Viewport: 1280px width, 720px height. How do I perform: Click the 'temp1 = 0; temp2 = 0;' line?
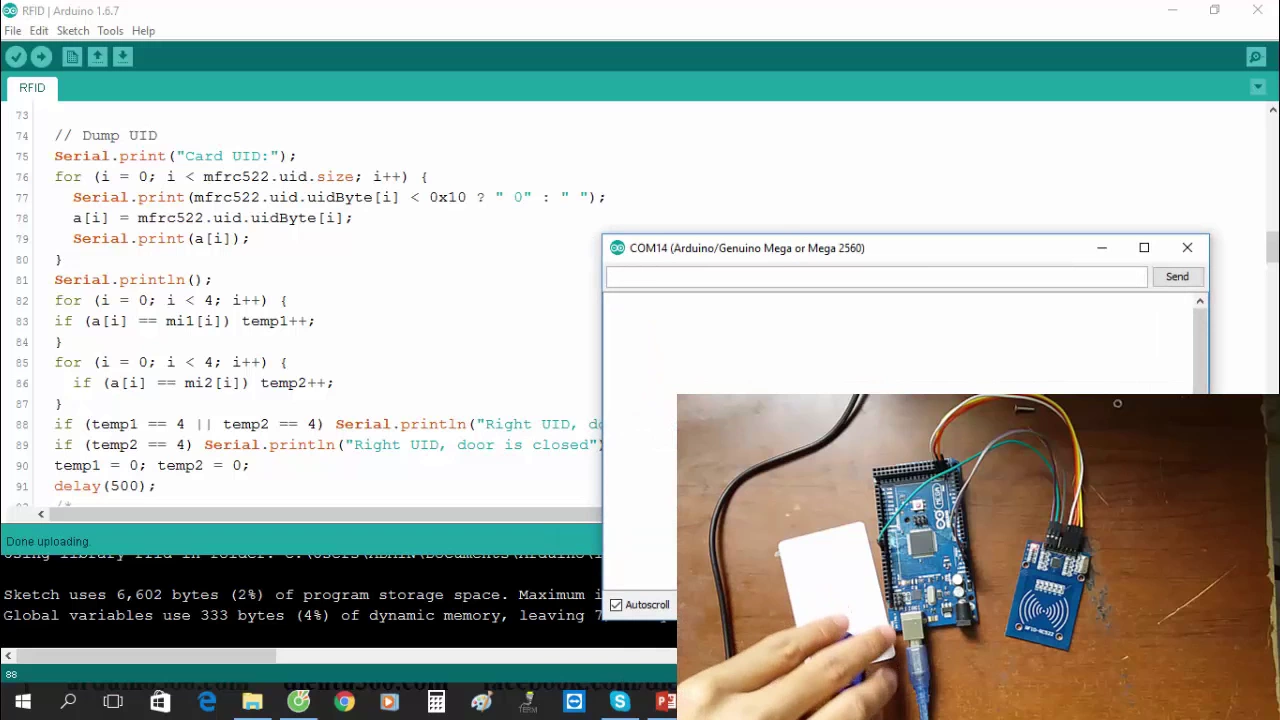tap(152, 465)
